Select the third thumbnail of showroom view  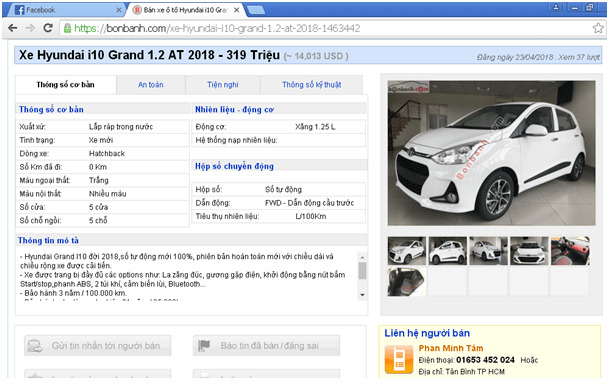point(489,251)
